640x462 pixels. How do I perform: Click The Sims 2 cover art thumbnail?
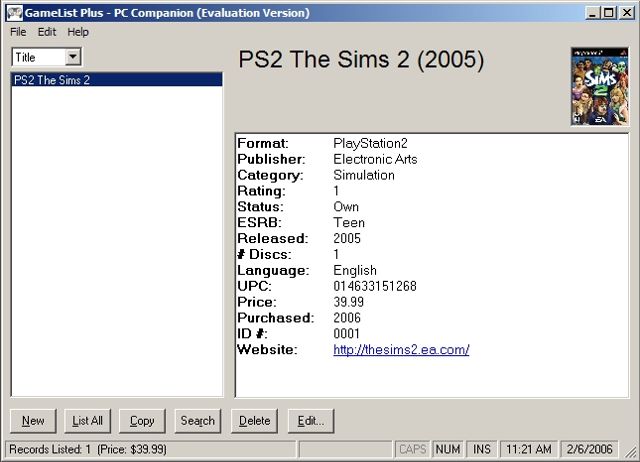[599, 86]
